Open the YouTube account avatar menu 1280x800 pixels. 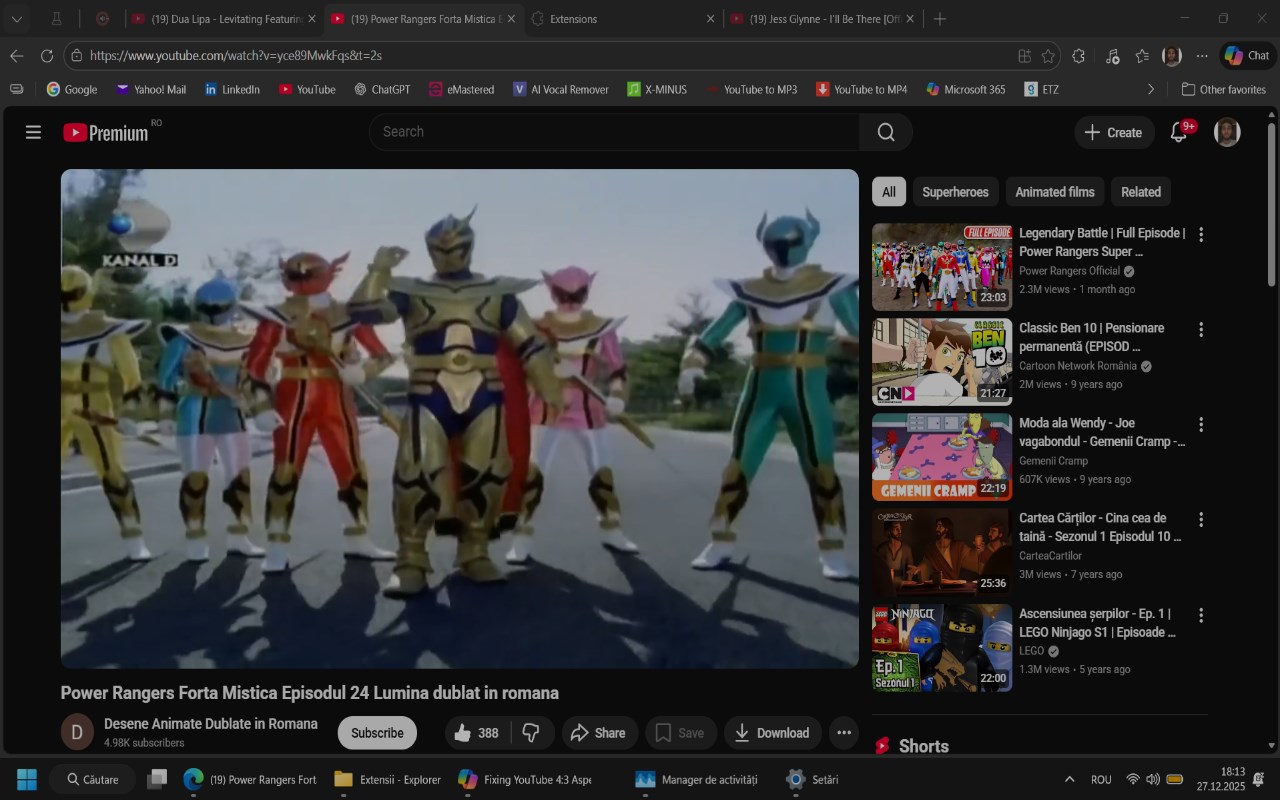[x=1227, y=132]
